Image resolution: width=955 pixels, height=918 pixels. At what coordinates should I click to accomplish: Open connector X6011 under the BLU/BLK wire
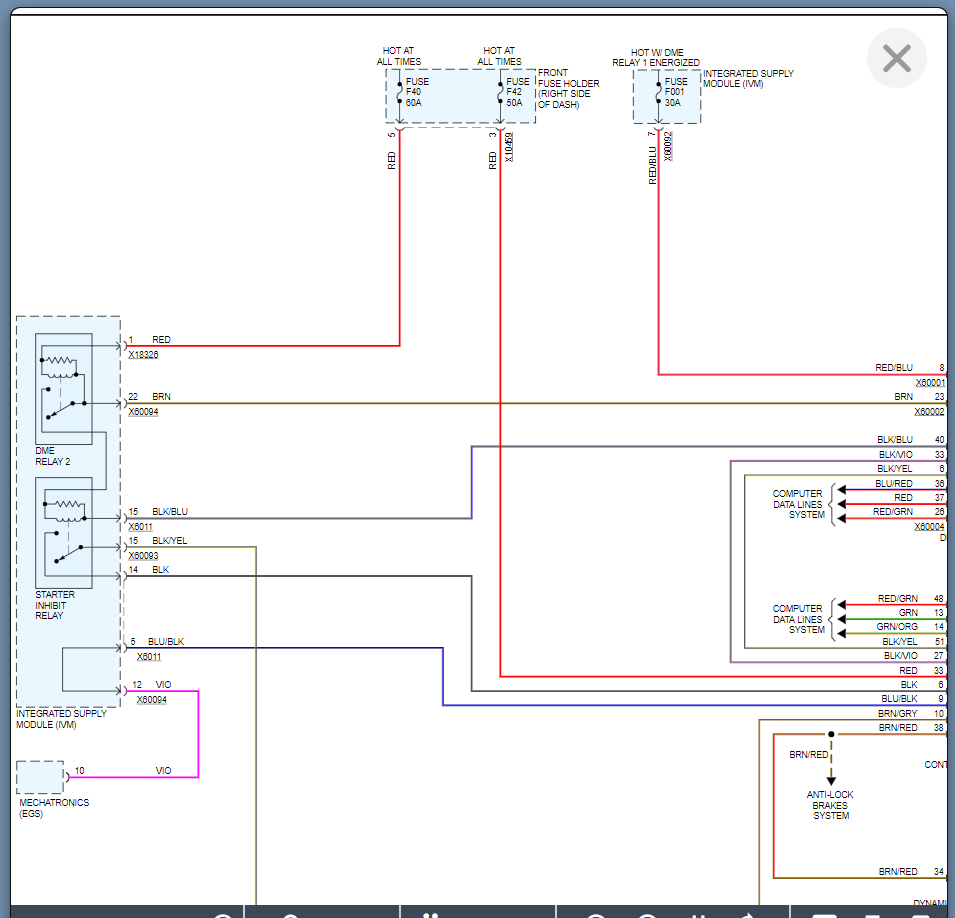pos(149,656)
